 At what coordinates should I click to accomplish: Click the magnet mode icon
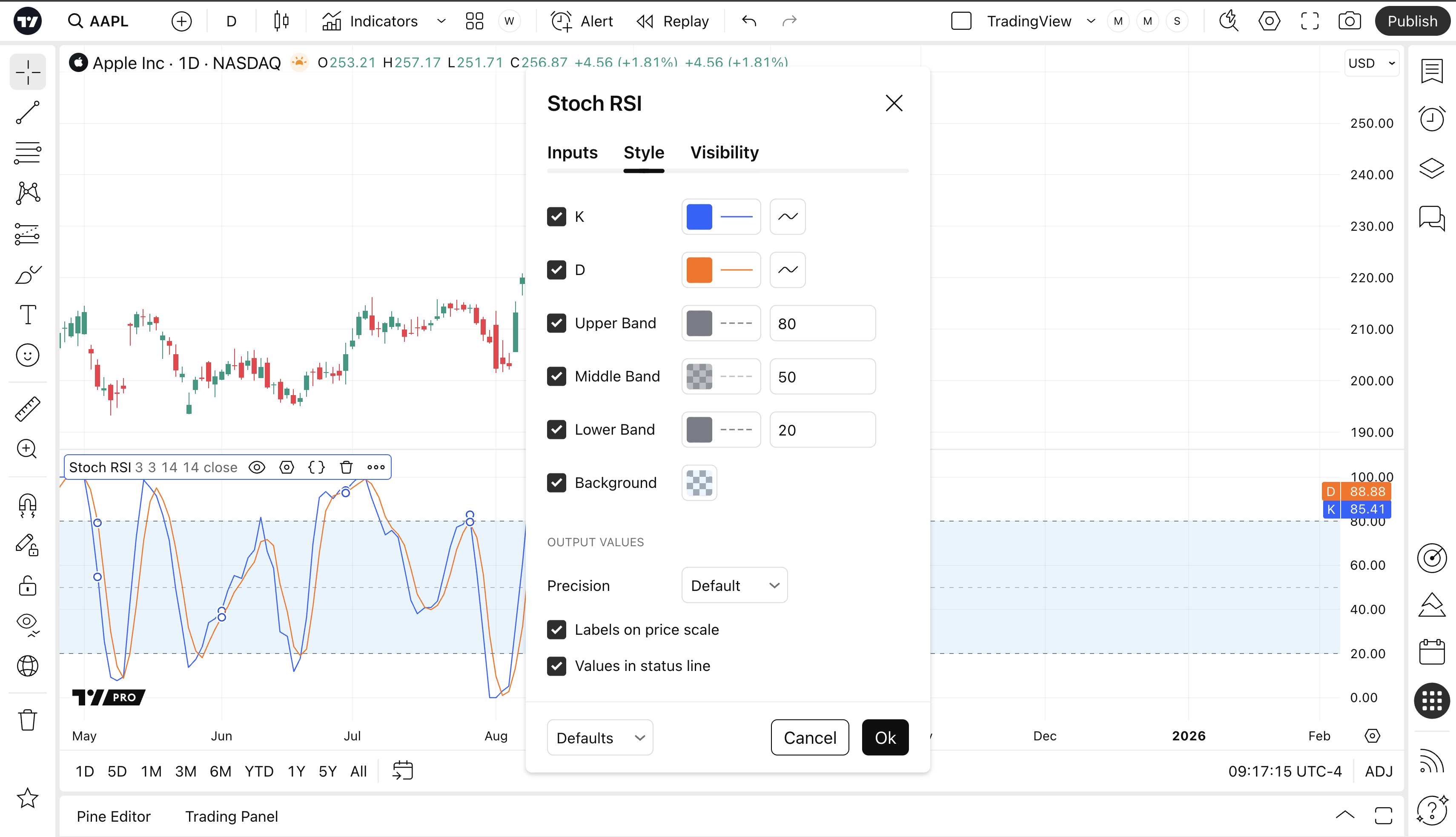click(28, 505)
